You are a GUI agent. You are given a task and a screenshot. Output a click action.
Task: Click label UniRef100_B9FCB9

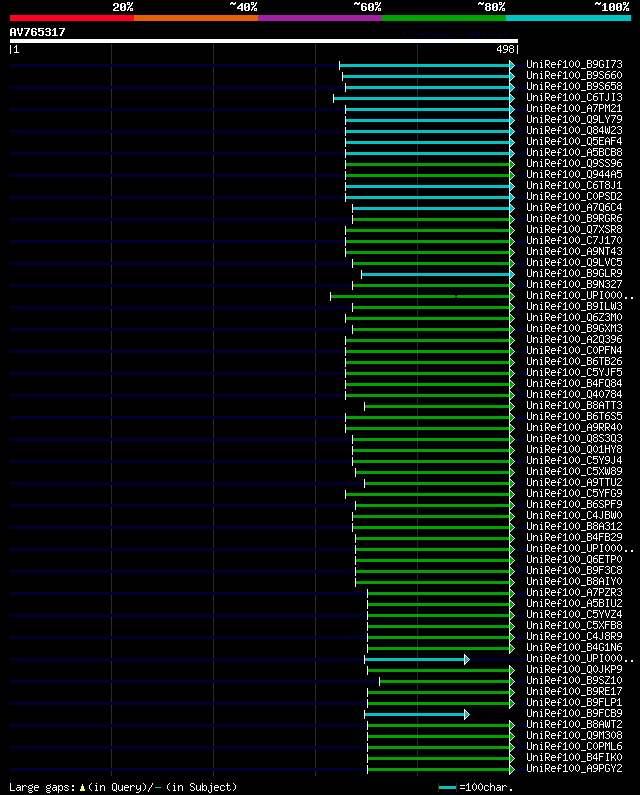click(x=574, y=713)
